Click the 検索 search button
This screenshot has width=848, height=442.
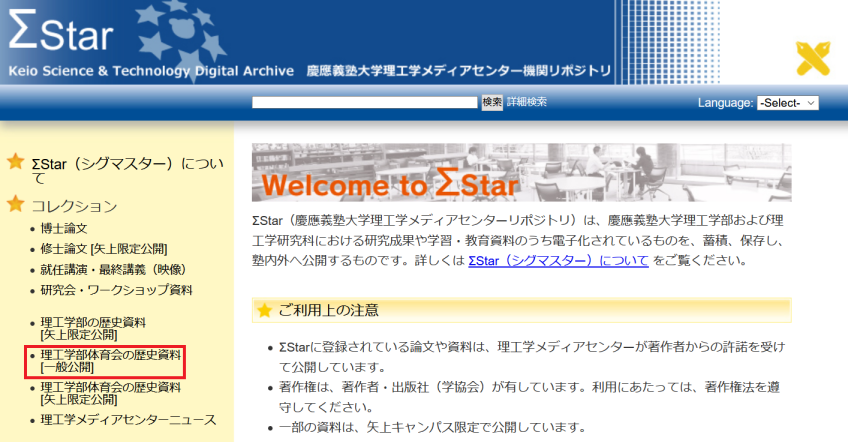click(x=492, y=102)
